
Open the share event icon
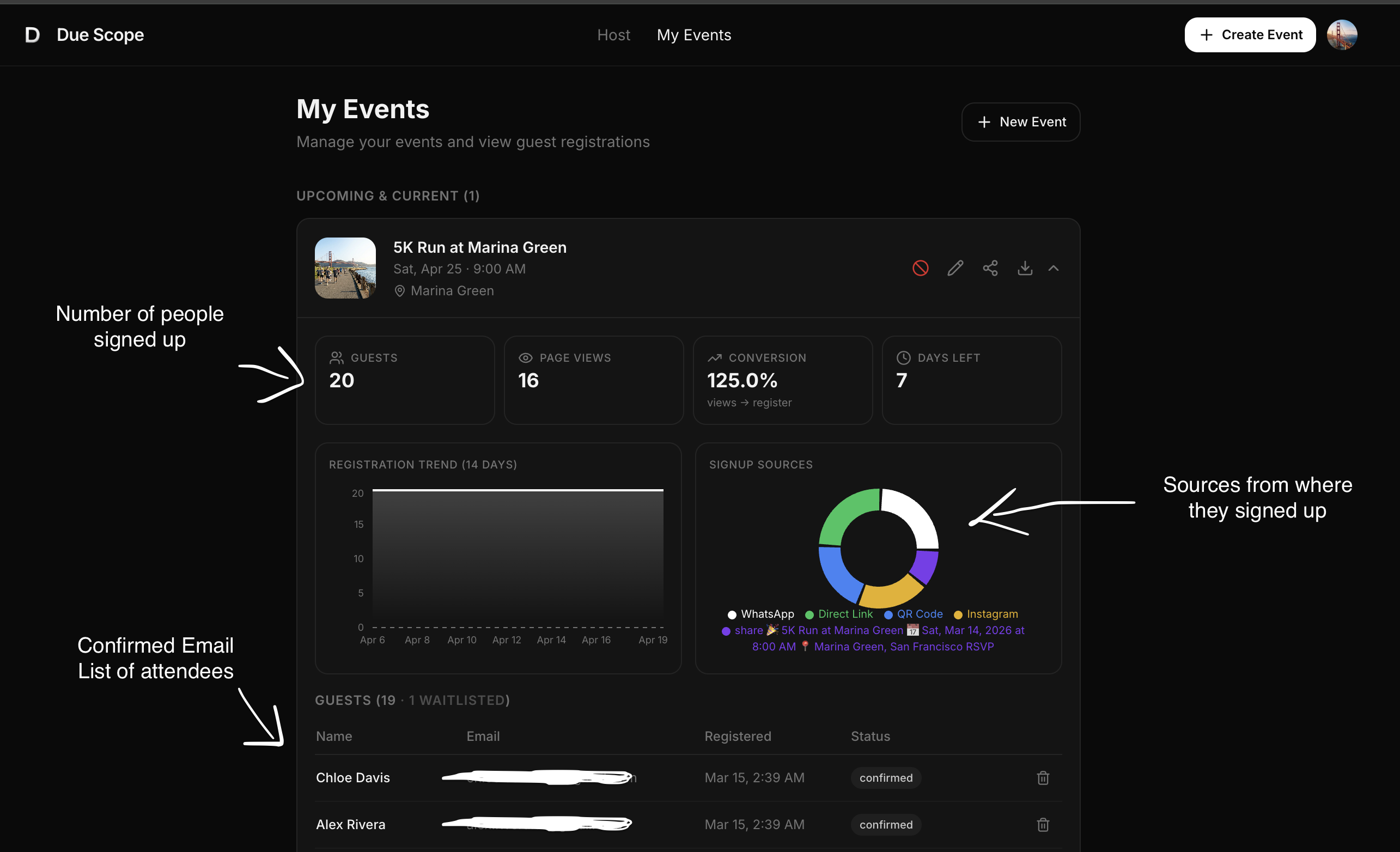click(990, 268)
